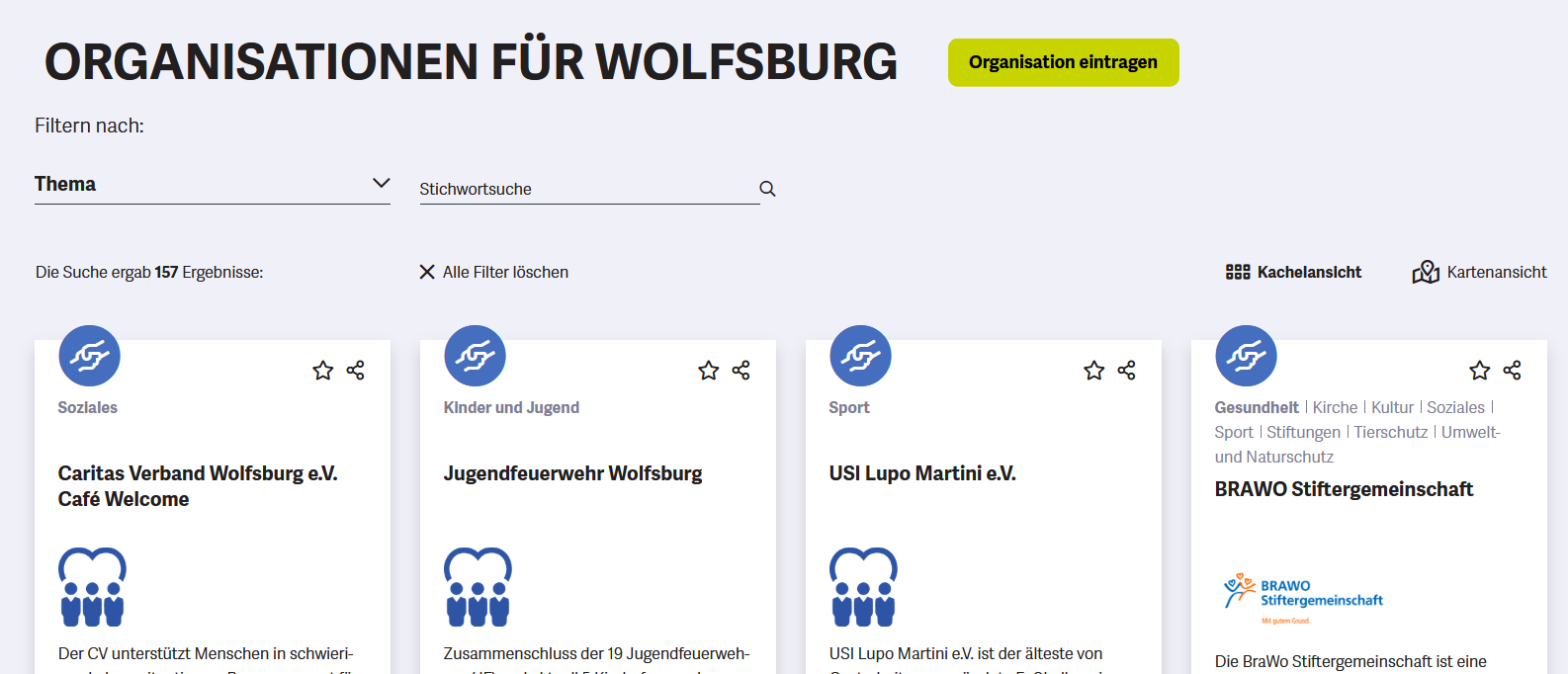Star the Jugendfeuerwehr Wolfsburg card

709,371
